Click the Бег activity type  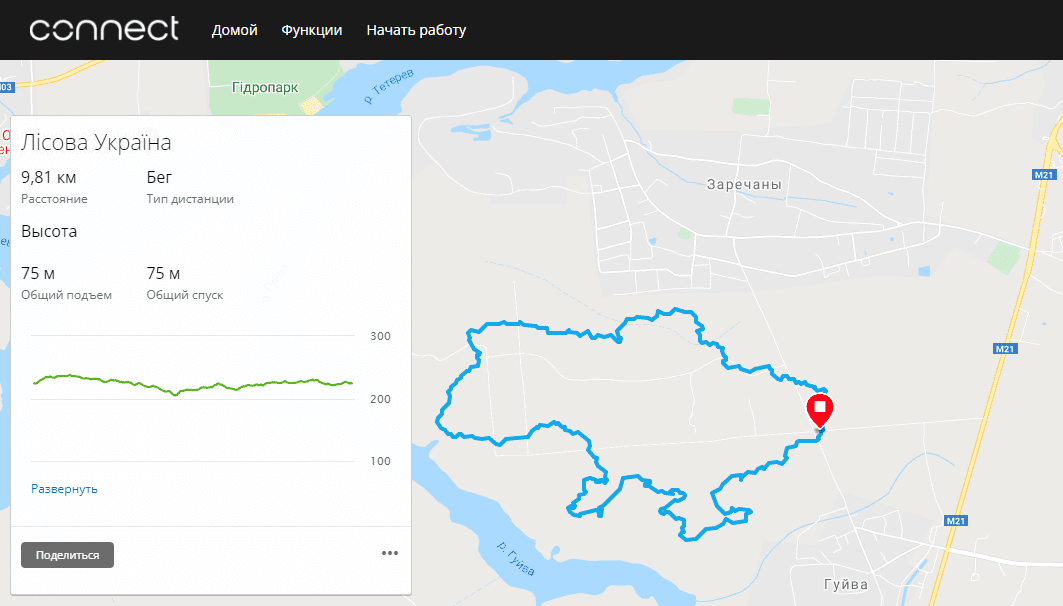(x=159, y=177)
